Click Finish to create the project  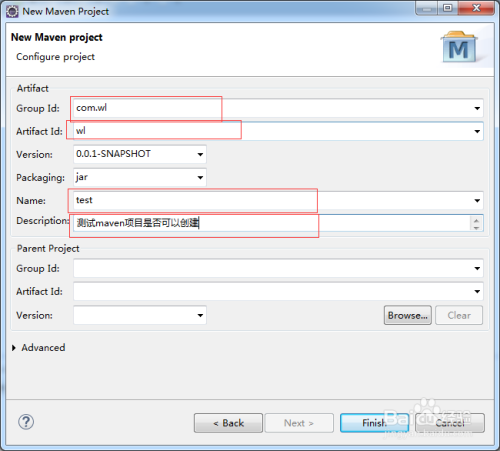(374, 423)
